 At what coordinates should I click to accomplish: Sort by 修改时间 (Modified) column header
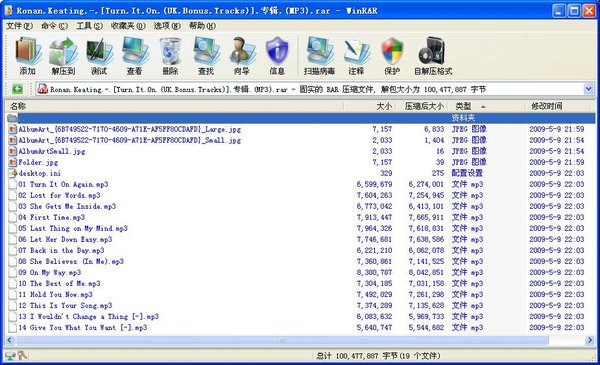point(557,106)
